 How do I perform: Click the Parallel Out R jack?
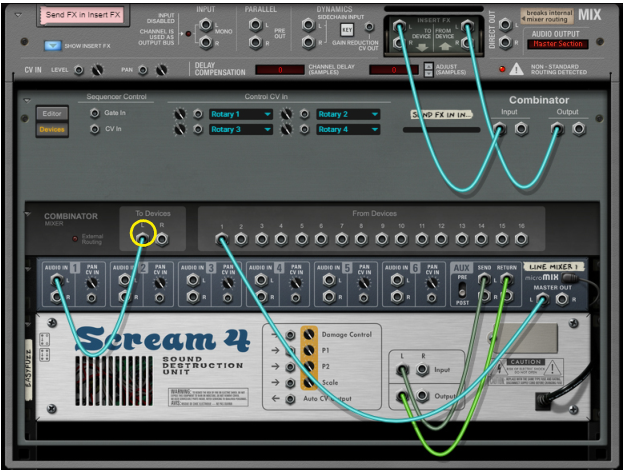pos(255,42)
